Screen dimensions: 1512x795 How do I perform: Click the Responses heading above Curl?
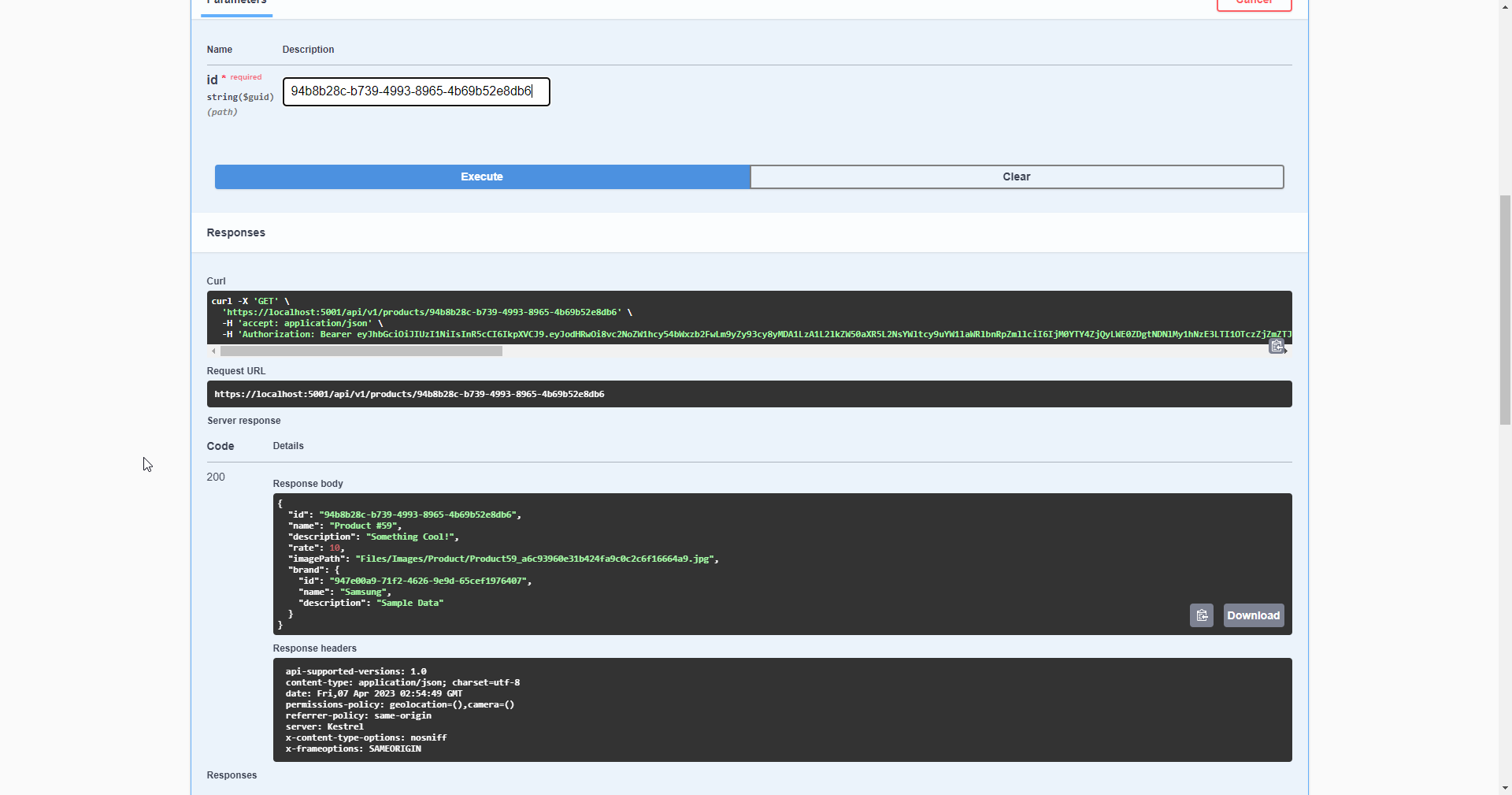pyautogui.click(x=236, y=232)
